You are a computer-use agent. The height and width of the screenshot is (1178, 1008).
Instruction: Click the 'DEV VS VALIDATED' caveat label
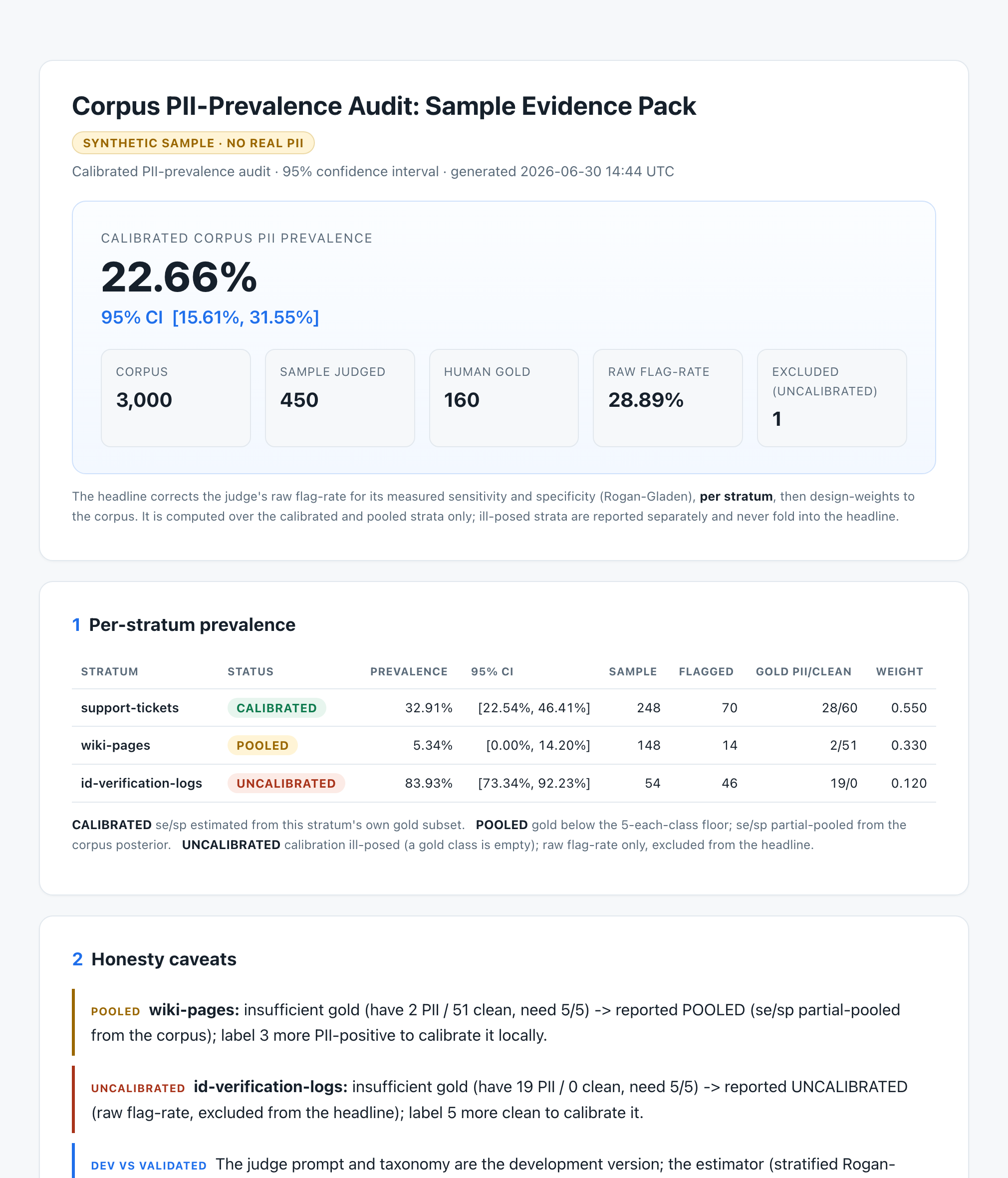(x=149, y=1166)
